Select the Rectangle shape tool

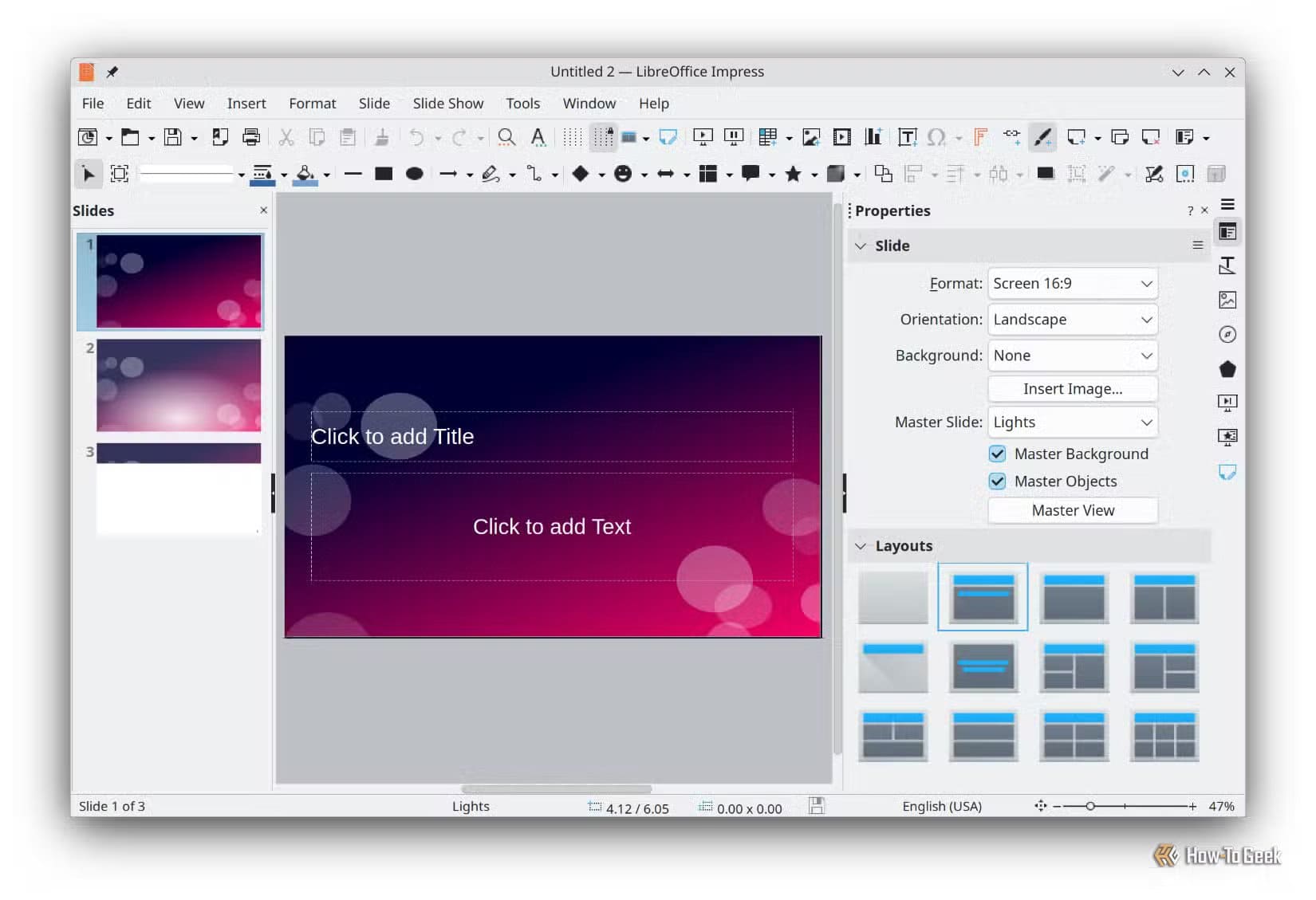pyautogui.click(x=384, y=174)
